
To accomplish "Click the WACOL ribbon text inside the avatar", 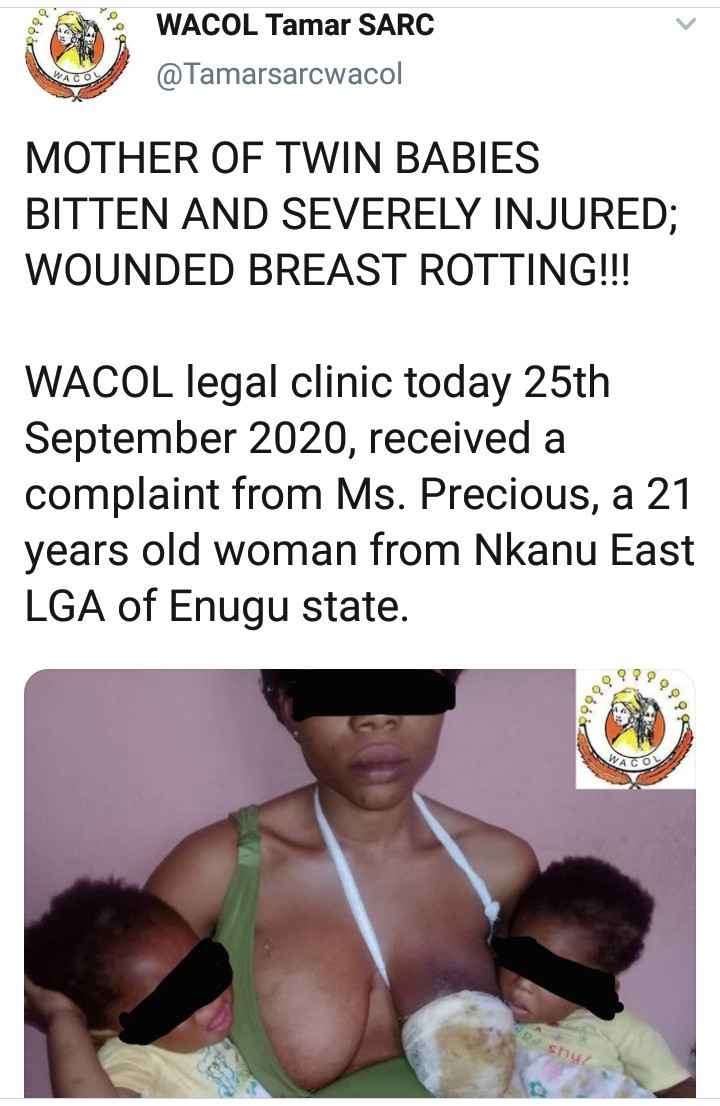I will [73, 75].
